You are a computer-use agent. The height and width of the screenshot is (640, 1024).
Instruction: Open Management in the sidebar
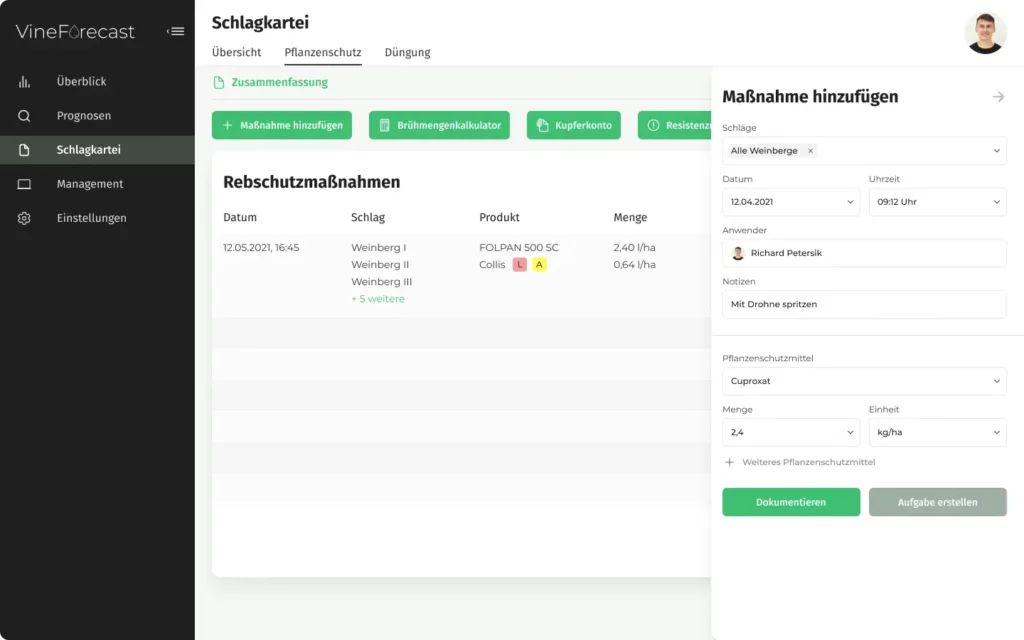[97, 184]
